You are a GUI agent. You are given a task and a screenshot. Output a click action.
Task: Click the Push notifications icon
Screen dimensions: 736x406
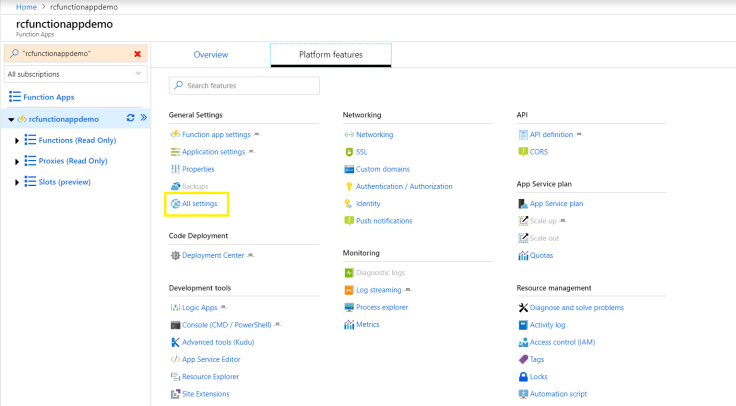click(x=349, y=221)
